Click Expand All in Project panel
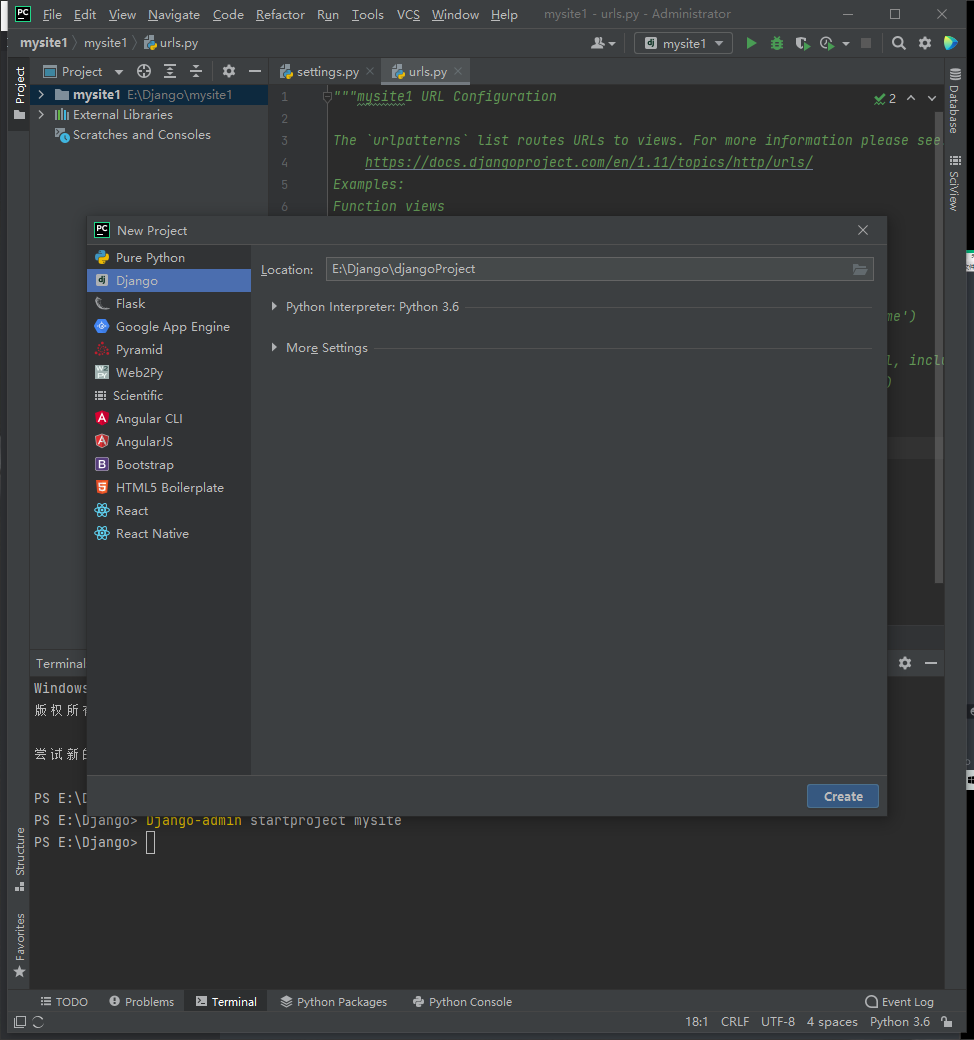Screen dimensions: 974x1040 point(170,72)
